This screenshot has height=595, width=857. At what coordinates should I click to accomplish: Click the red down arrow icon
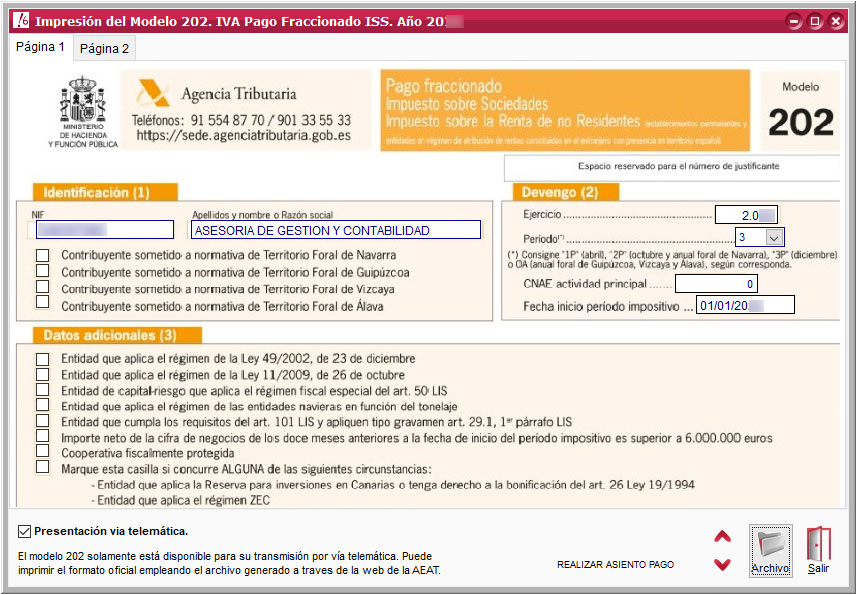click(722, 565)
